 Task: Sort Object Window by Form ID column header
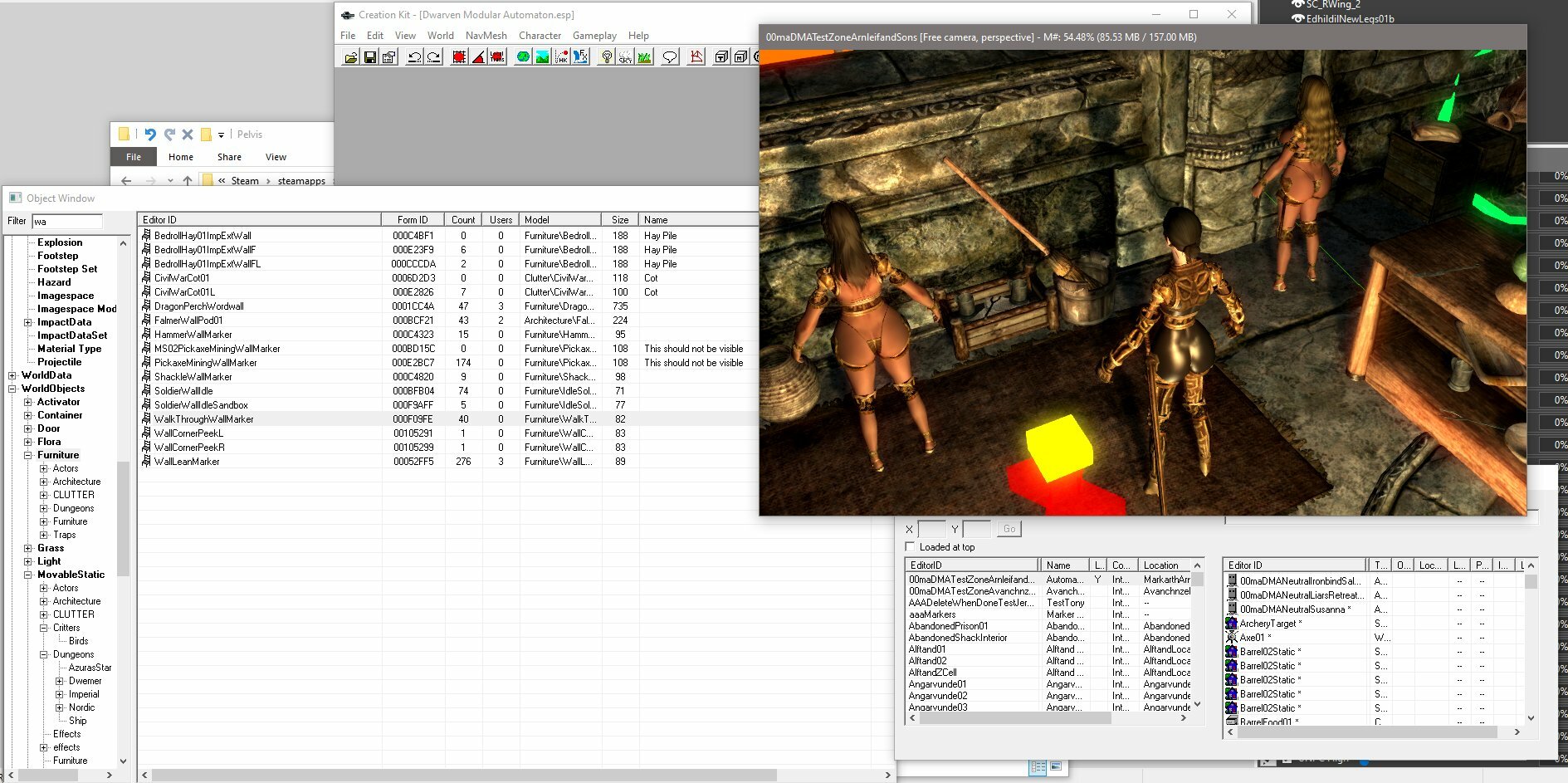coord(413,220)
